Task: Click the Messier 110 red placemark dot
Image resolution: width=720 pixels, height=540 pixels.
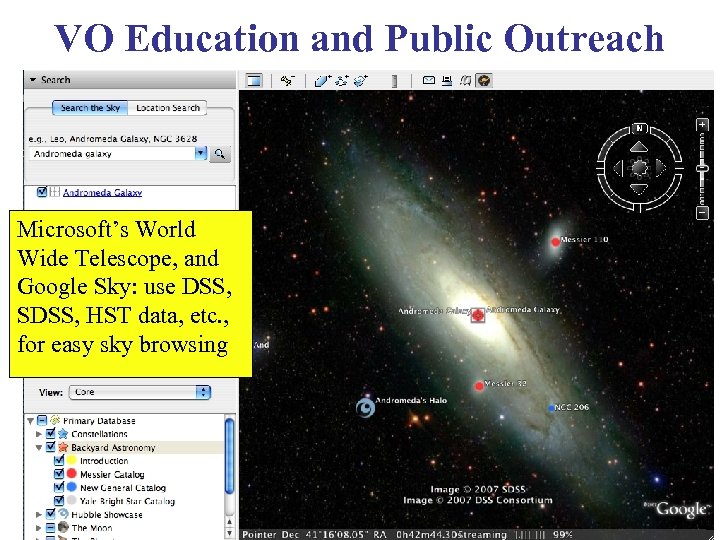Action: point(556,242)
